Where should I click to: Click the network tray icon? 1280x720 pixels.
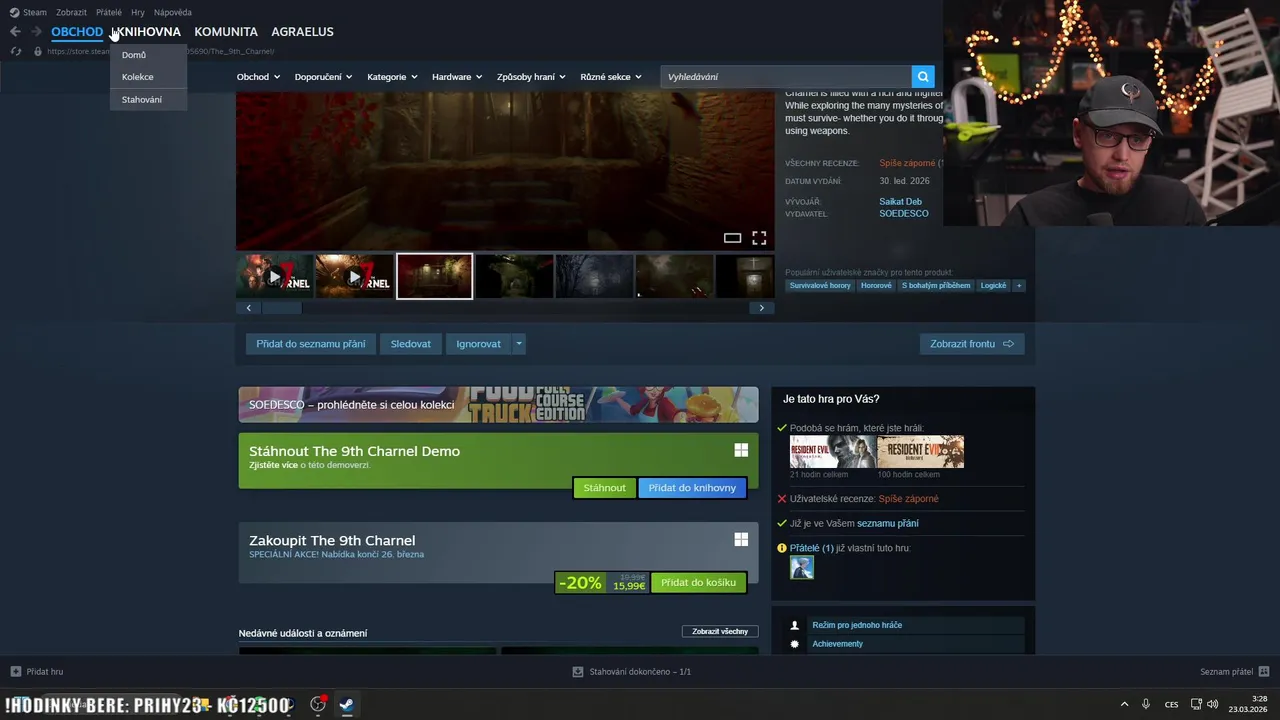tap(1196, 704)
